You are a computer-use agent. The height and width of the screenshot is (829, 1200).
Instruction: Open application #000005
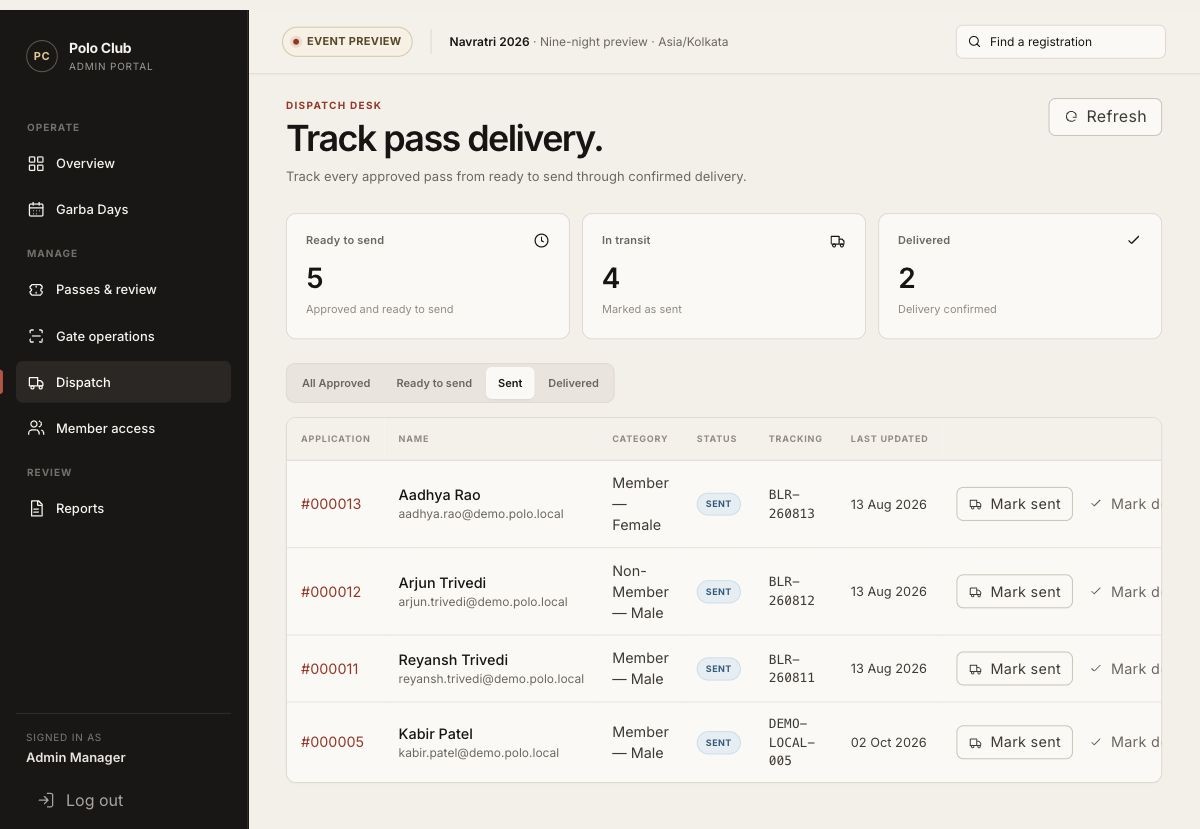(x=332, y=742)
